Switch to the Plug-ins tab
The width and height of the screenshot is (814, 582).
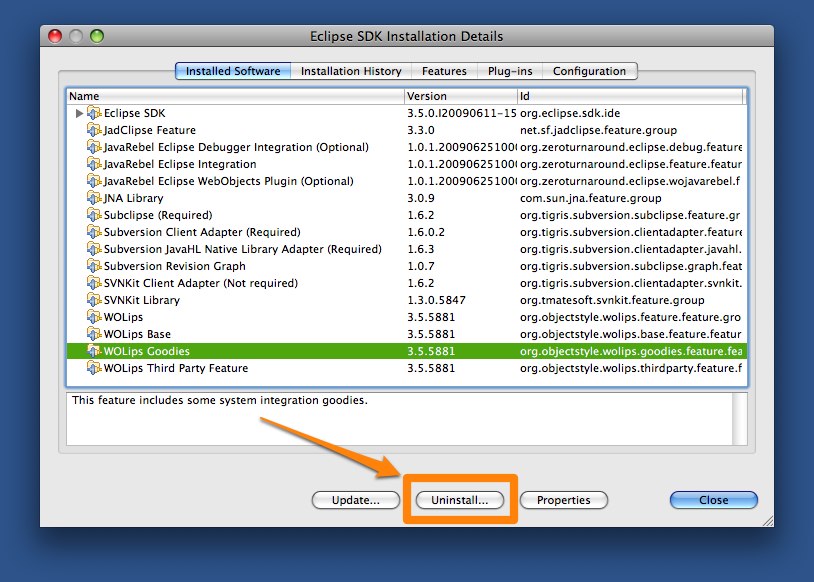509,71
